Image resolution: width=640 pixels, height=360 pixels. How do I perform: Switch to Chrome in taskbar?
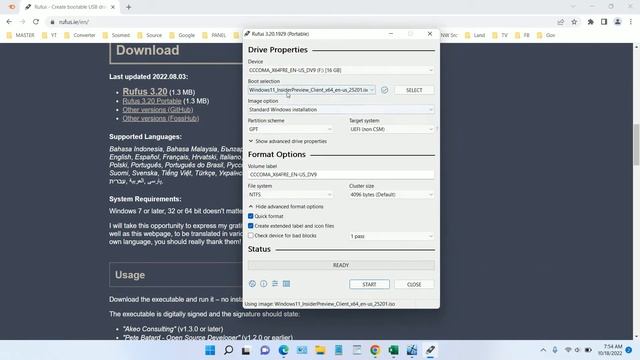click(x=375, y=350)
